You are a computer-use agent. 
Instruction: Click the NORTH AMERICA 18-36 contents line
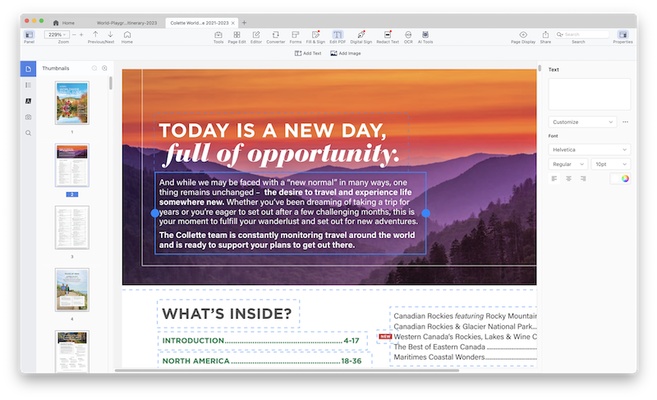(x=265, y=361)
